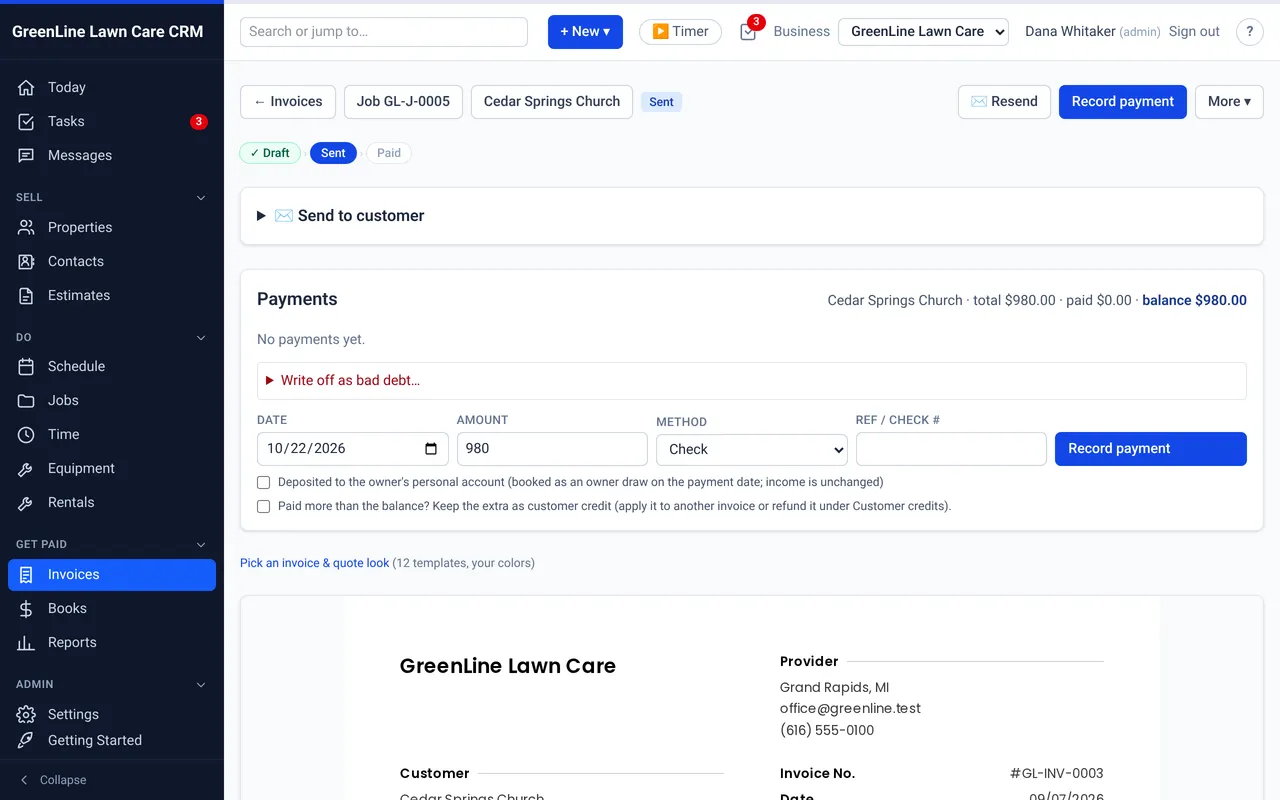1280x800 pixels.
Task: Open the Tasks checkbox icon in sidebar
Action: [x=27, y=122]
